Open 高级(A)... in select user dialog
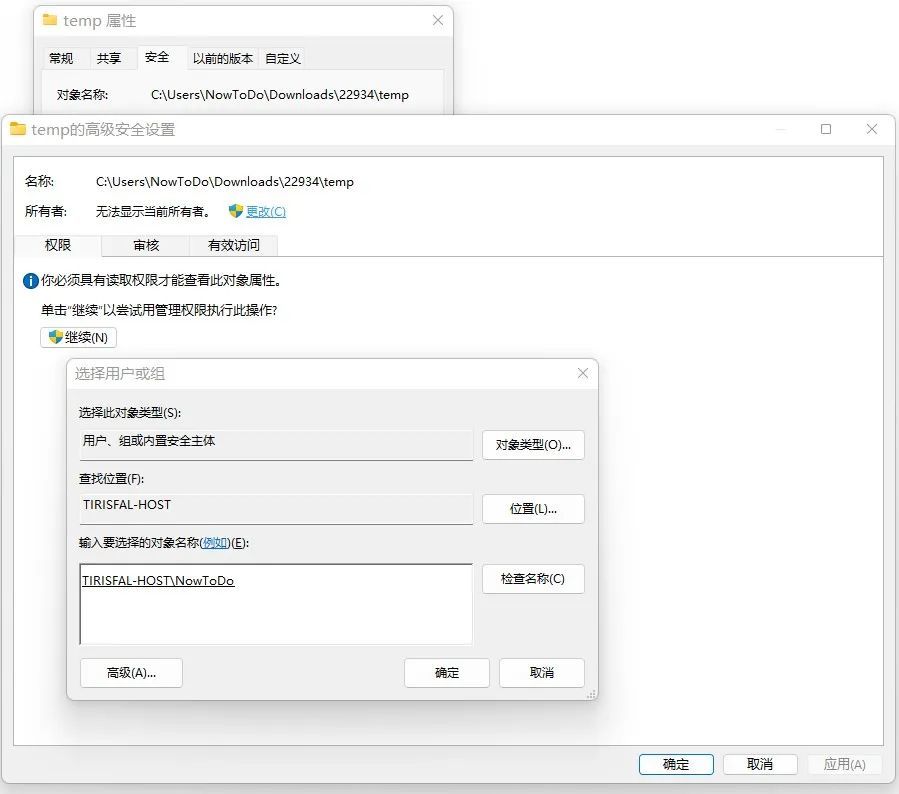Image resolution: width=899 pixels, height=794 pixels. [x=131, y=673]
